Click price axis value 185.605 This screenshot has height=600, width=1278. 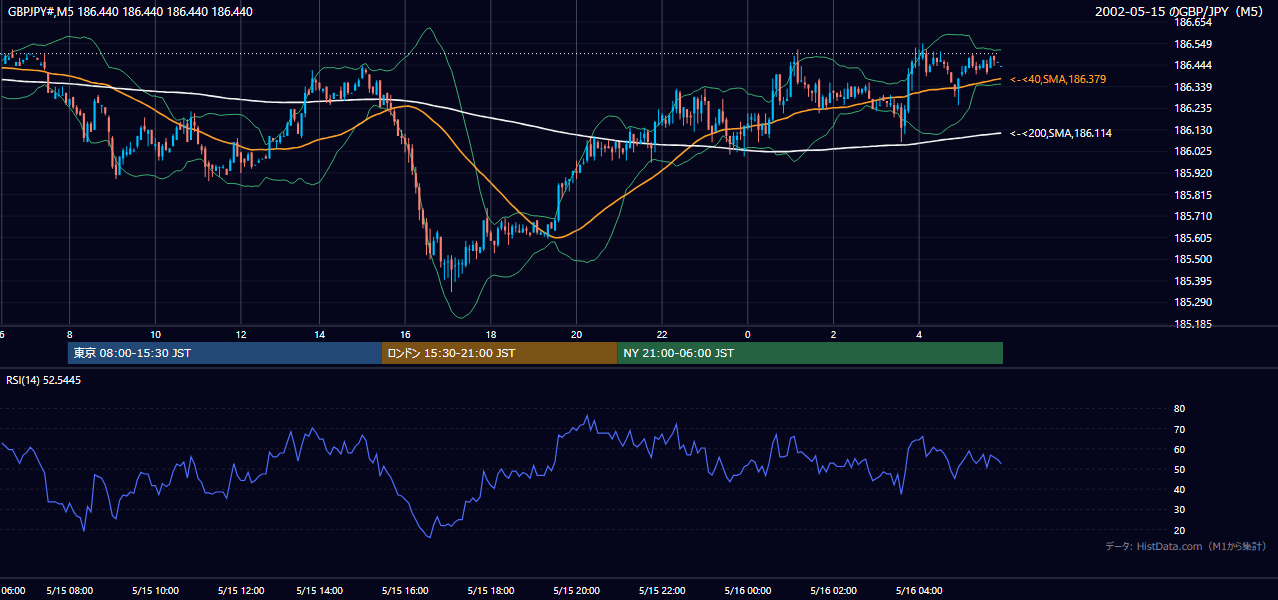(x=1192, y=238)
